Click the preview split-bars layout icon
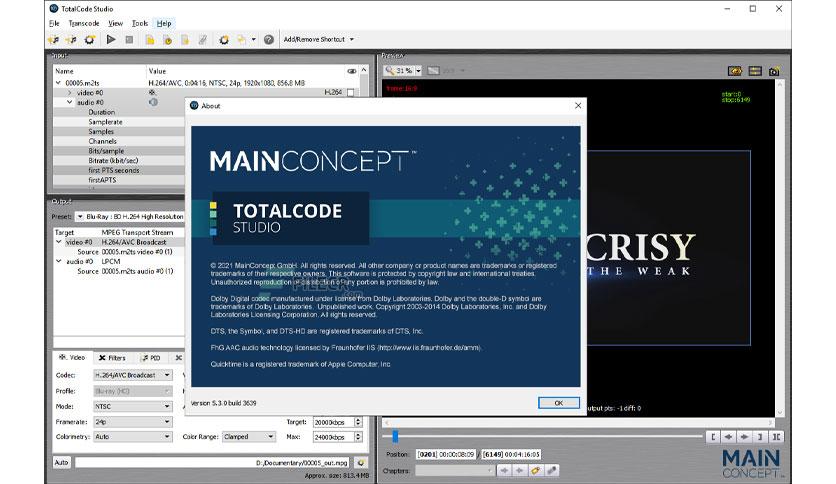Screen dimensions: 836x484 coord(755,71)
